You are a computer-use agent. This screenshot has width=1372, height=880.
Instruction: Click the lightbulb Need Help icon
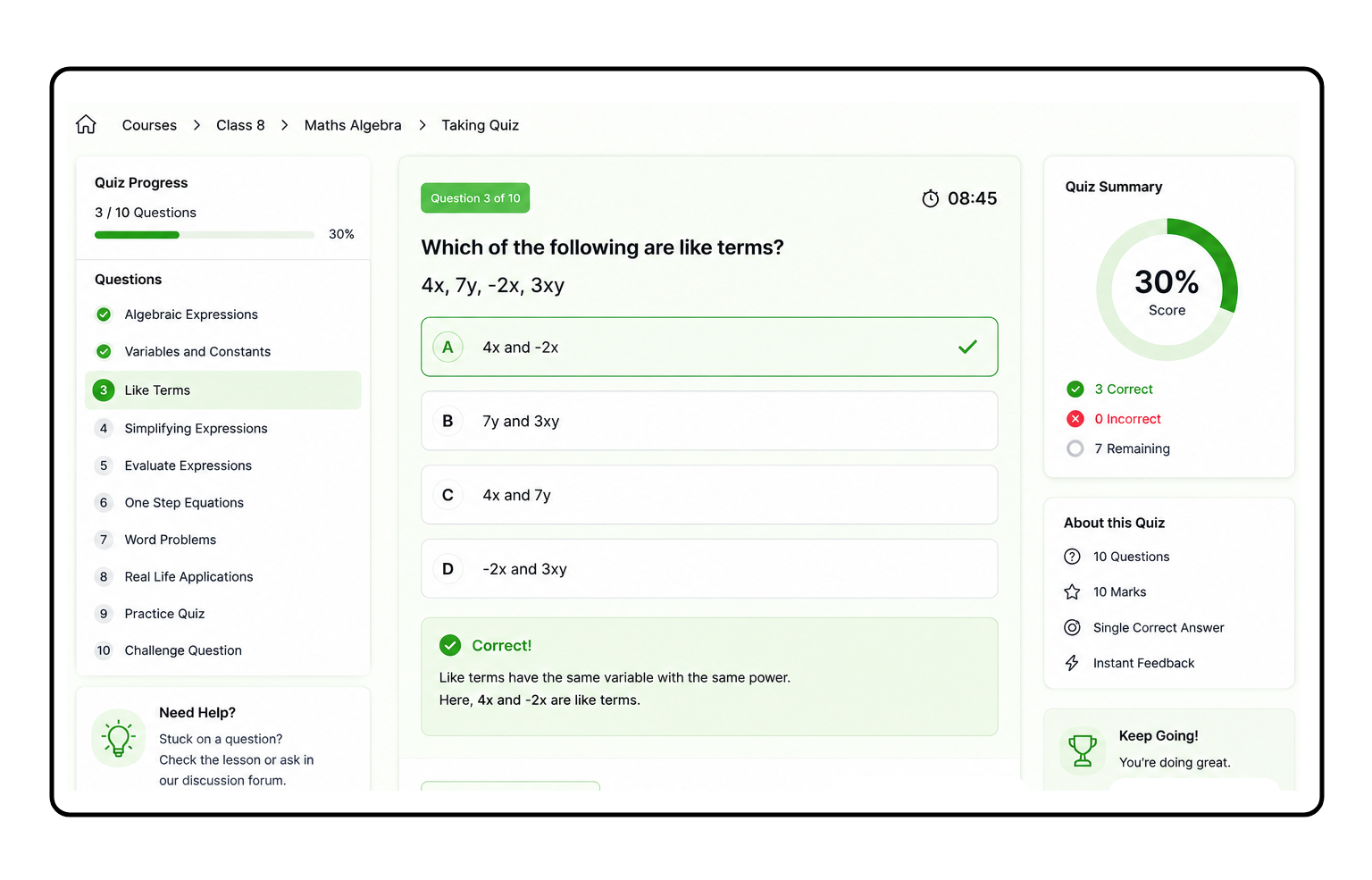[119, 739]
